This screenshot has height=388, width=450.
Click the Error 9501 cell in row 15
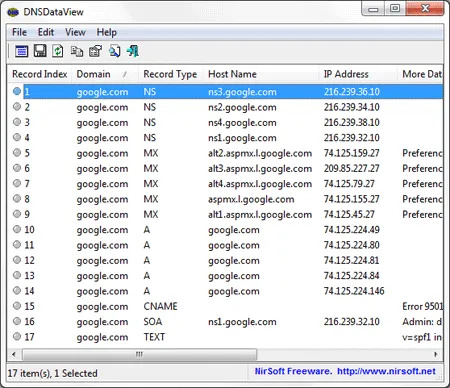pyautogui.click(x=422, y=306)
